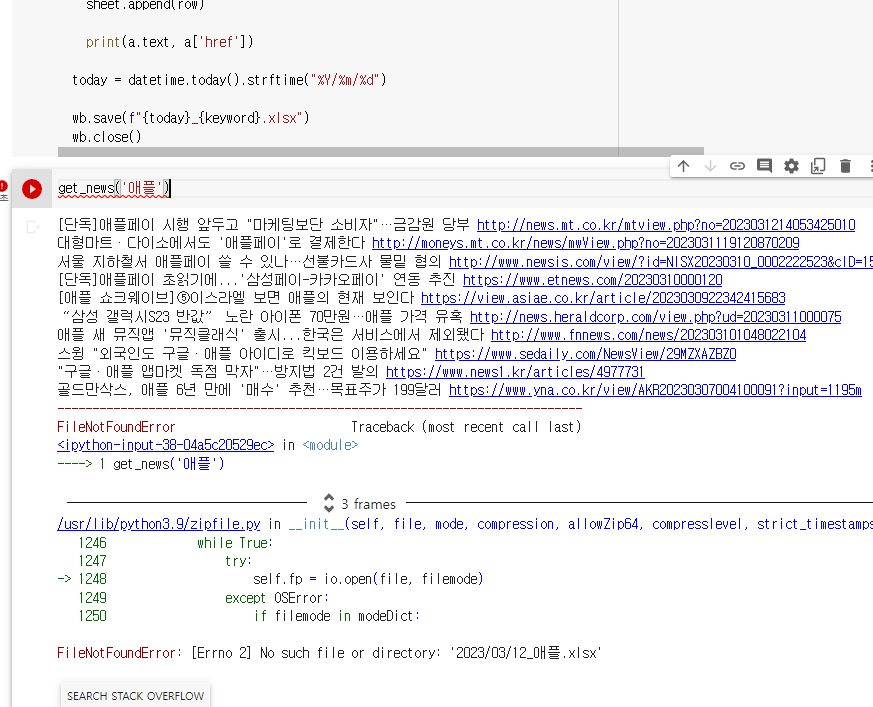Run the get_news cell
The width and height of the screenshot is (873, 707).
click(x=32, y=189)
